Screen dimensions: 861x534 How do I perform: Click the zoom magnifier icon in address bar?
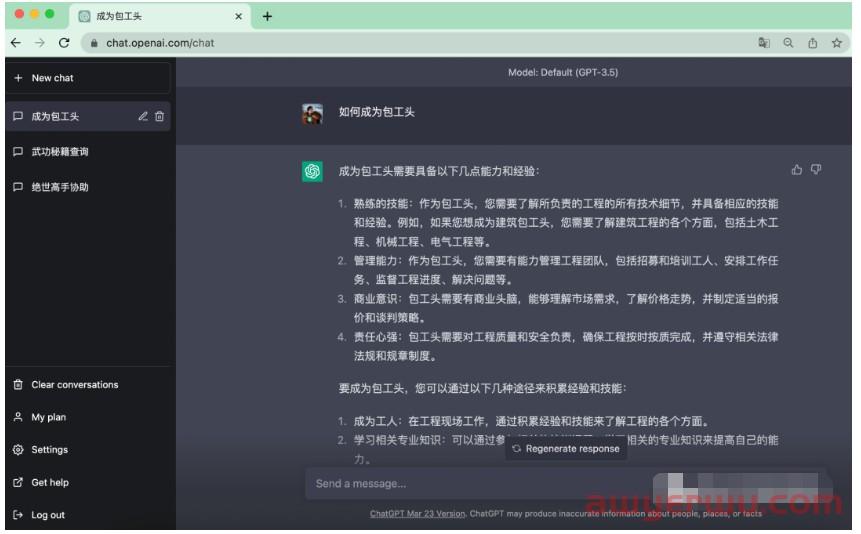pyautogui.click(x=788, y=43)
